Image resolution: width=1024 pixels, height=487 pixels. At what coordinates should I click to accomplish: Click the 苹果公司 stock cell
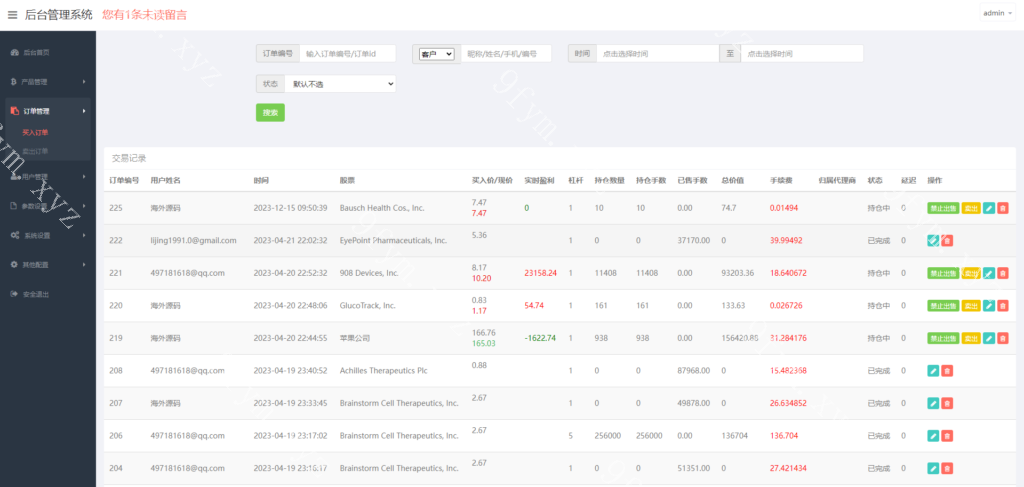pyautogui.click(x=355, y=338)
